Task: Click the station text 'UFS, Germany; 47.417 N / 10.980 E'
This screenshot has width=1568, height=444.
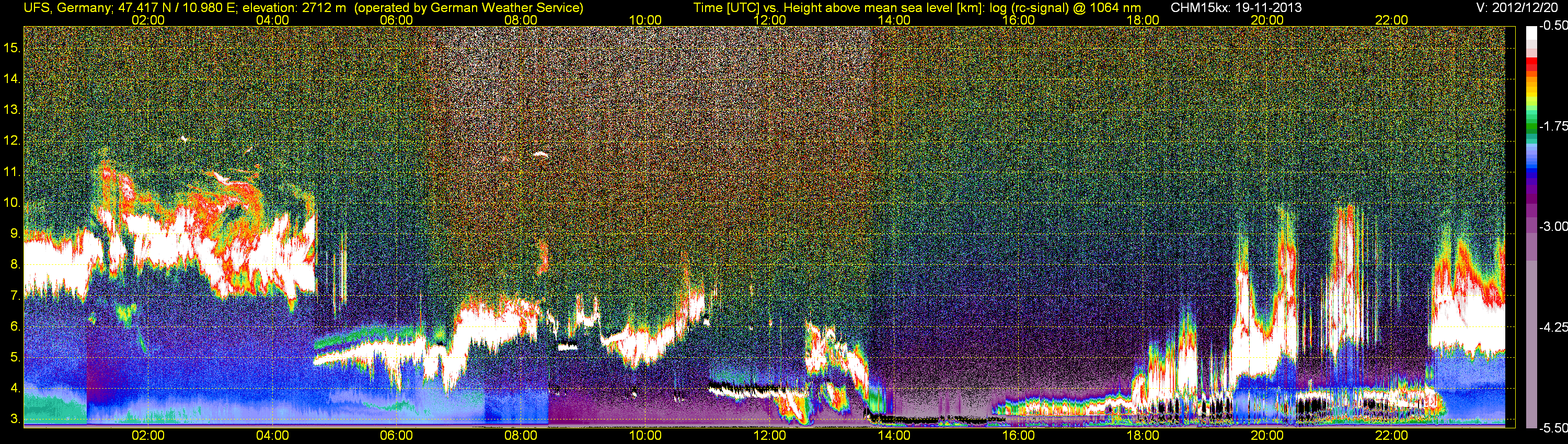Action: (x=131, y=7)
